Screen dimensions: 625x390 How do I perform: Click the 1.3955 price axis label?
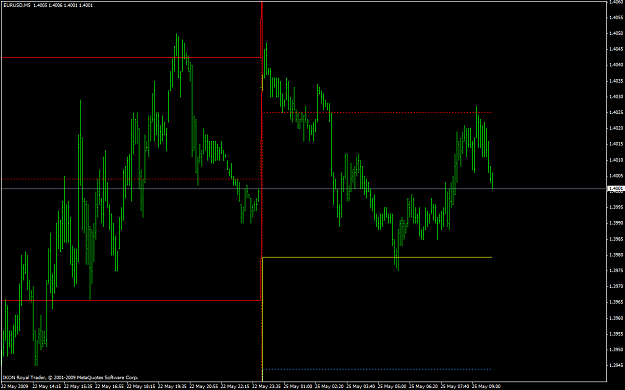click(616, 334)
